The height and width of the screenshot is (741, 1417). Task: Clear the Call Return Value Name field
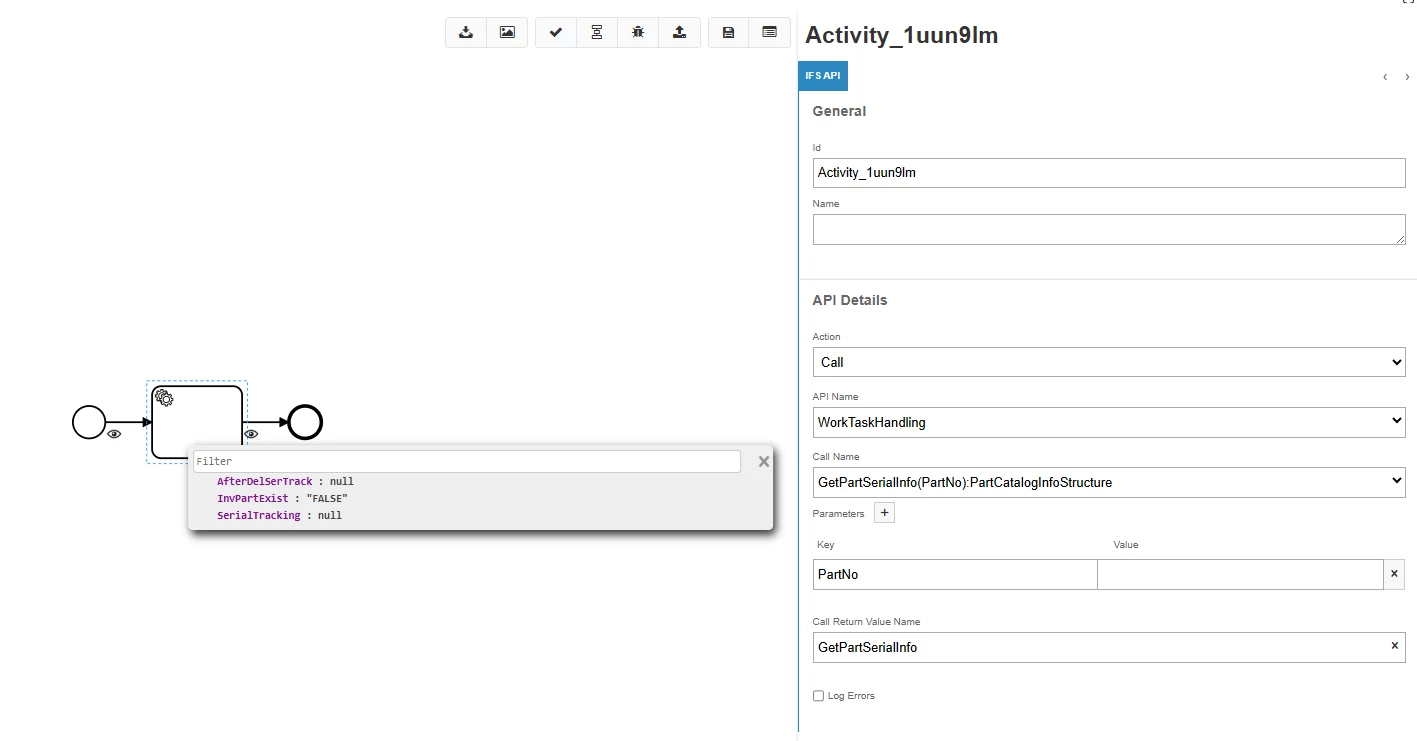click(x=1395, y=646)
